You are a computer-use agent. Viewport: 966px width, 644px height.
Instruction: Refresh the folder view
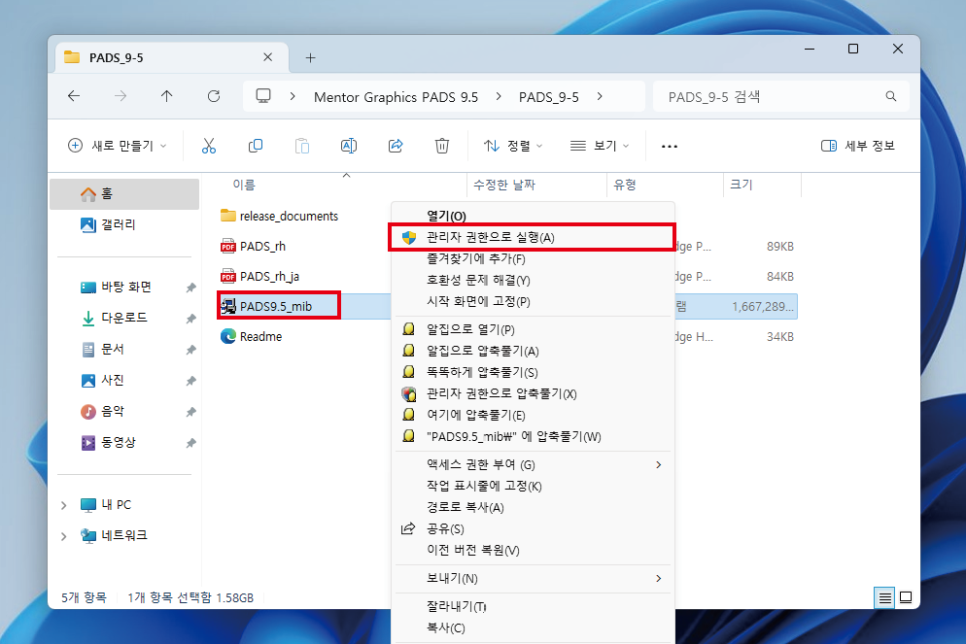[214, 96]
